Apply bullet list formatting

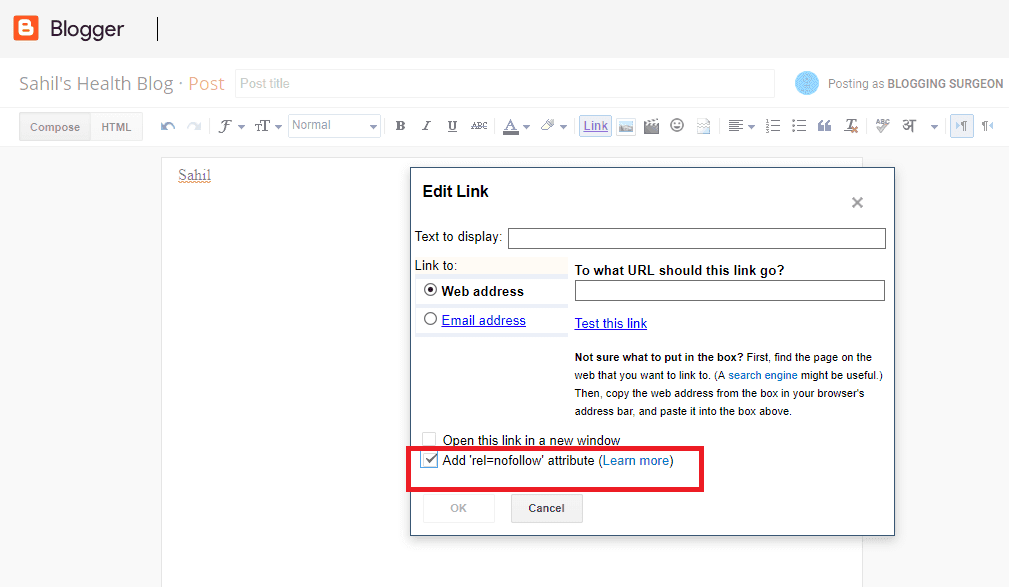[799, 126]
